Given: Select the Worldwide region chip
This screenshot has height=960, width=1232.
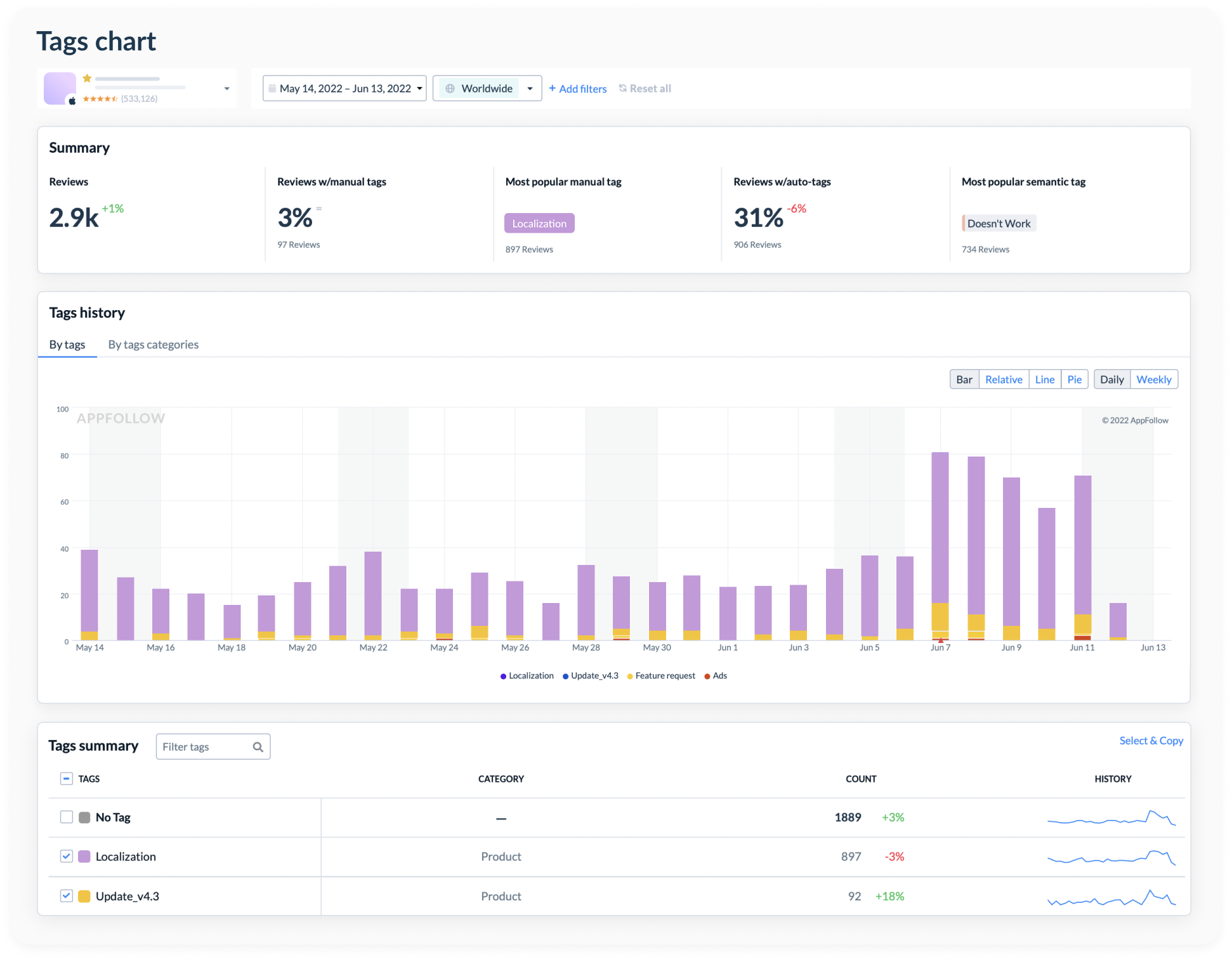Looking at the screenshot, I should coord(479,88).
